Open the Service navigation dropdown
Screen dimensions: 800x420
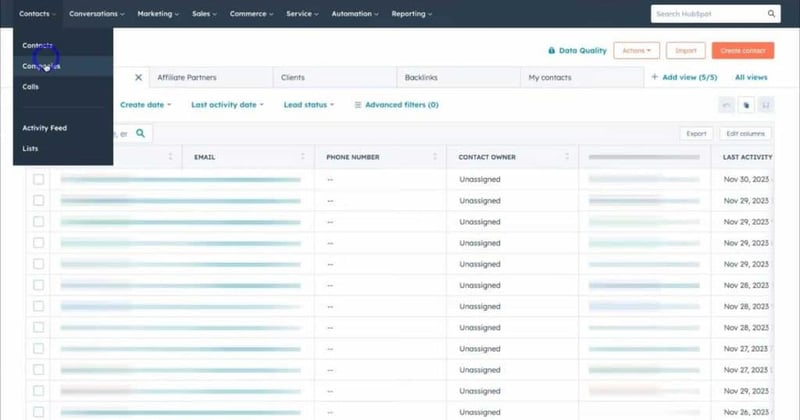point(302,14)
